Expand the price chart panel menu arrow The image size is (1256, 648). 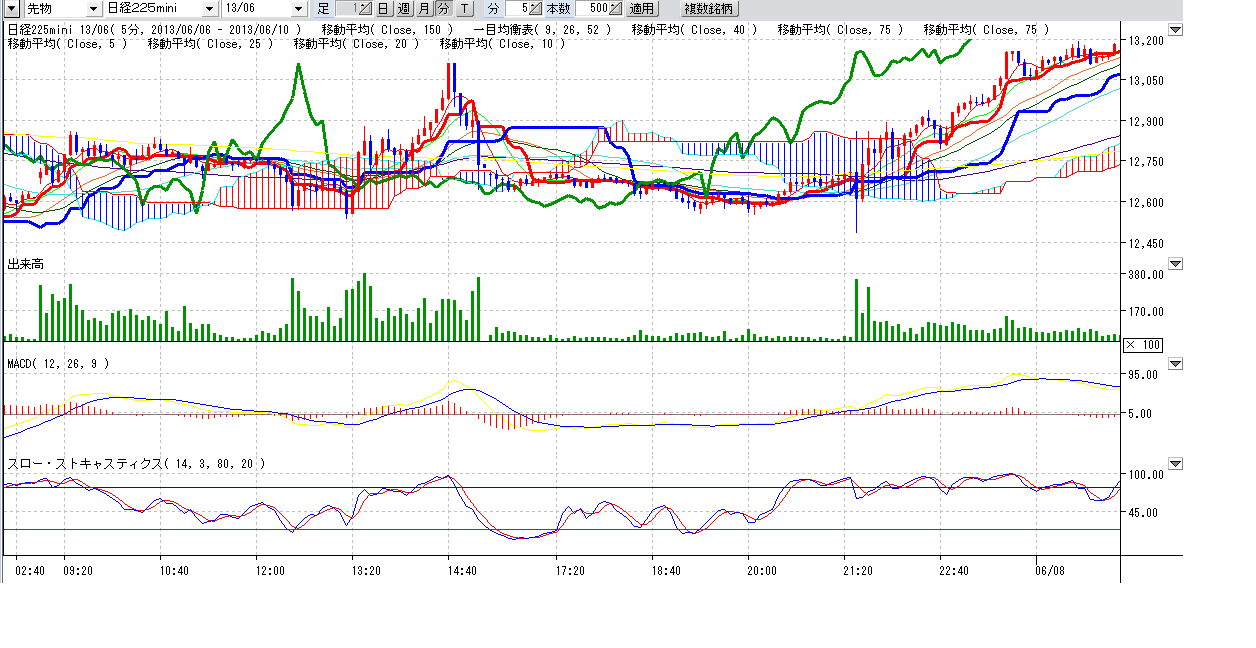[x=1175, y=30]
